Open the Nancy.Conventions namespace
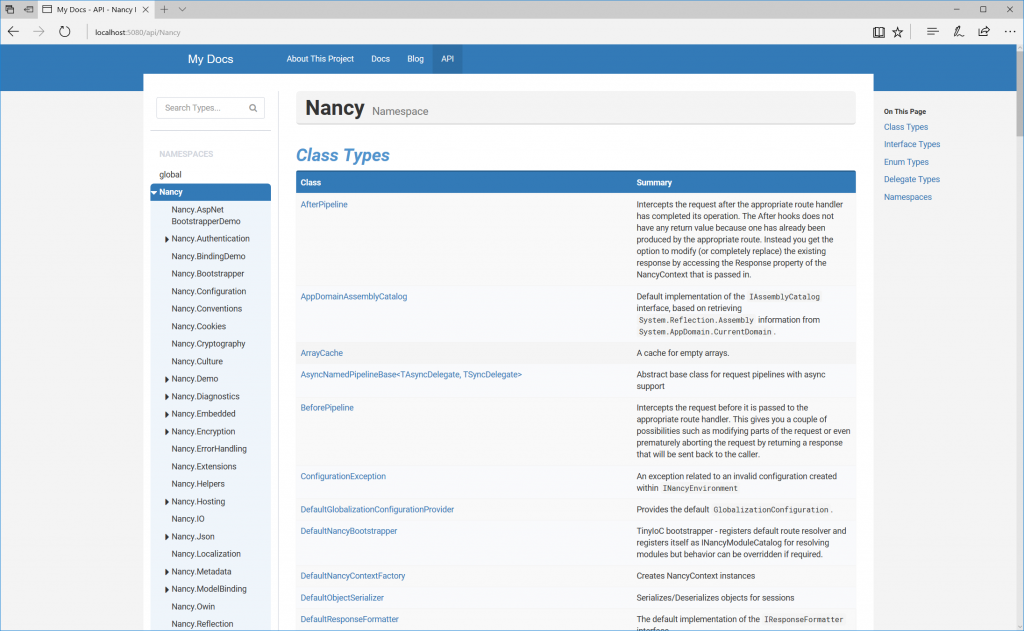 [206, 308]
